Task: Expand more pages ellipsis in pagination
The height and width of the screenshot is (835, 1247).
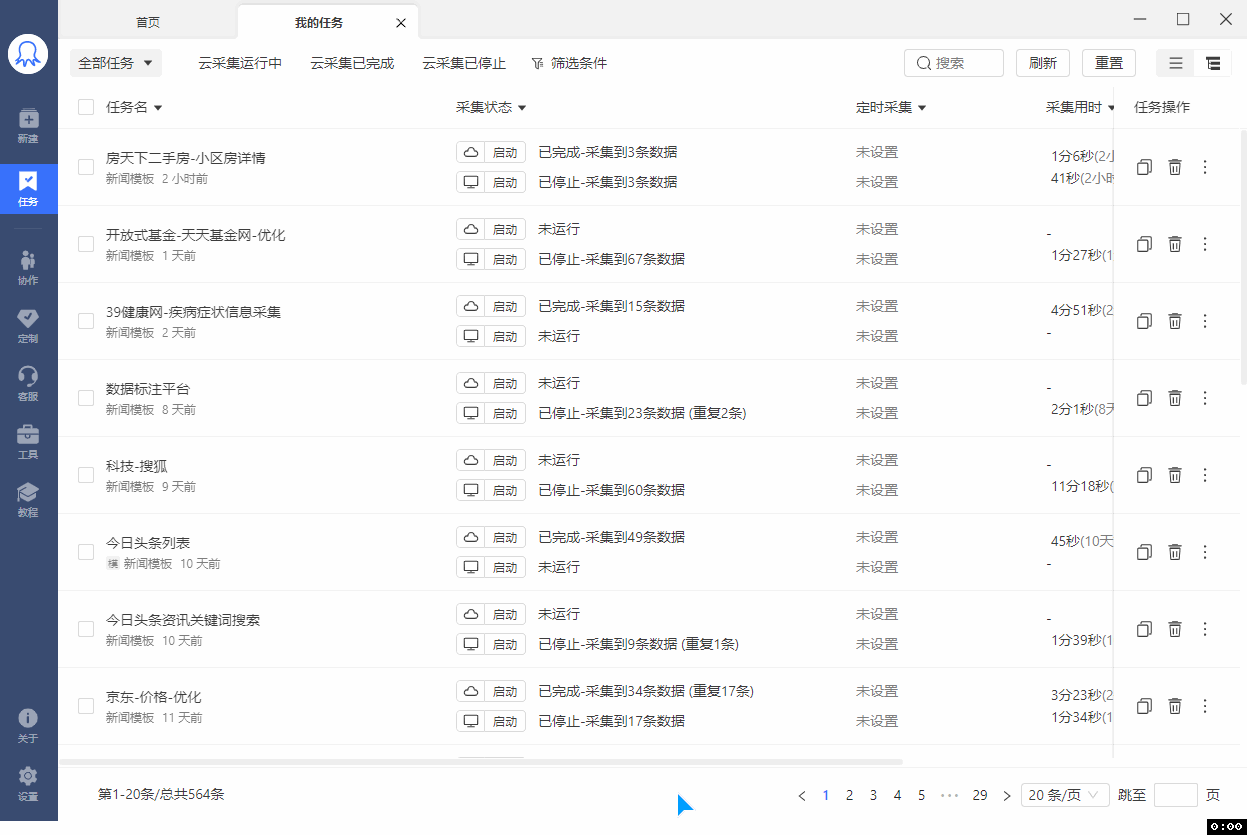Action: [950, 796]
